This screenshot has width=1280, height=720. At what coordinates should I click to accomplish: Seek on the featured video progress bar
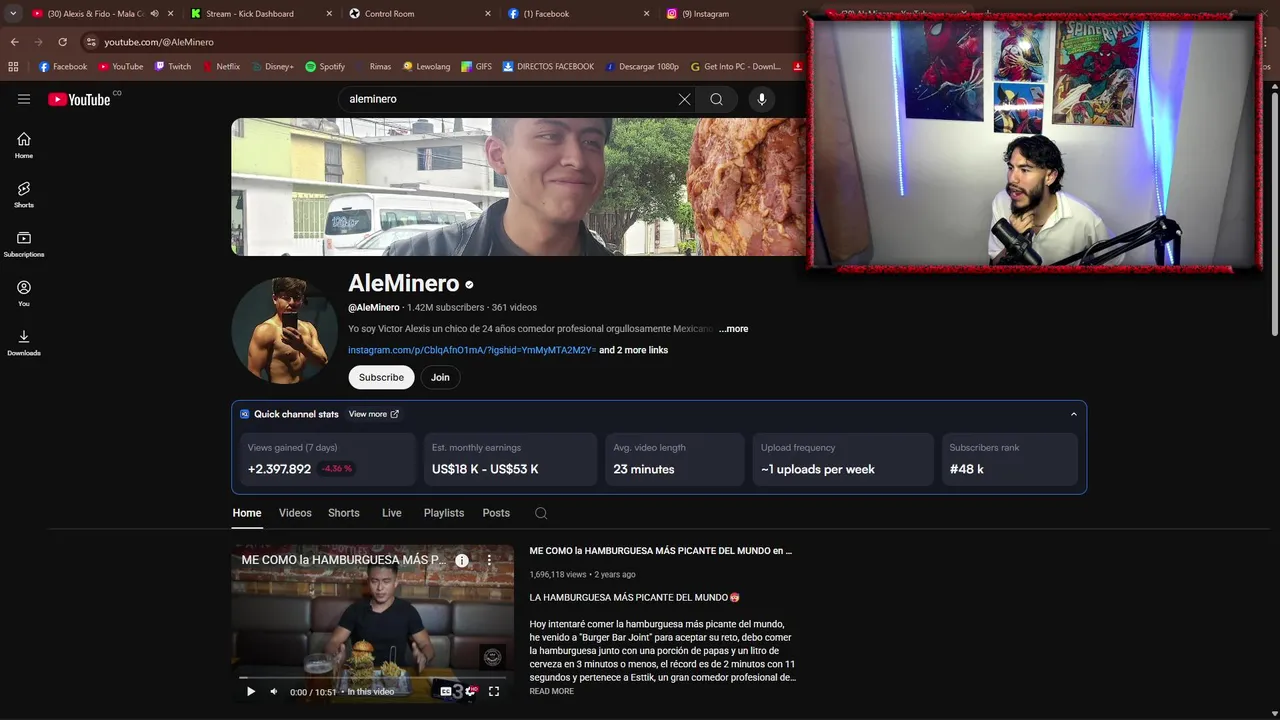[372, 677]
